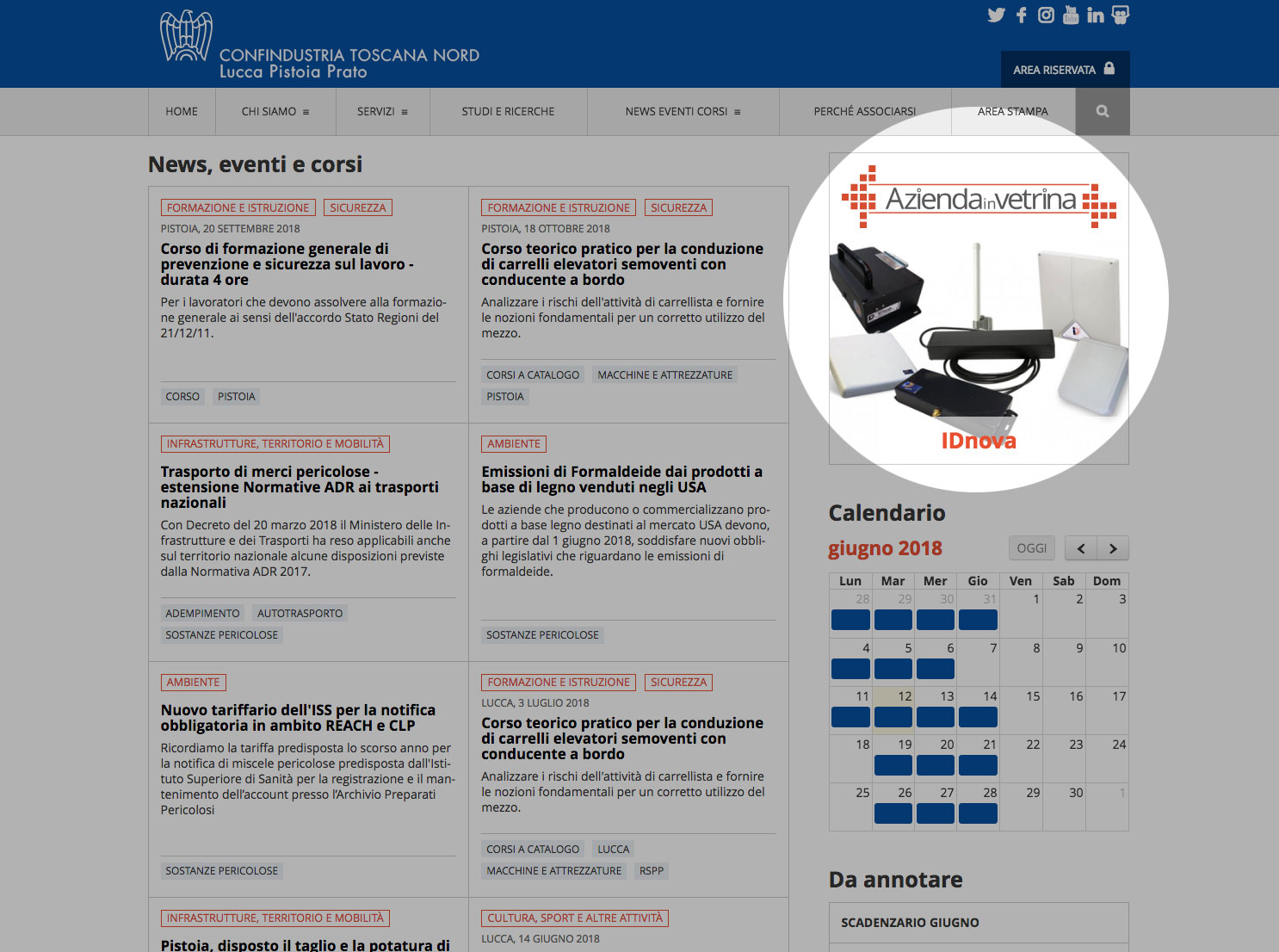This screenshot has width=1279, height=952.
Task: Expand the Servizi dropdown menu
Action: coord(382,111)
